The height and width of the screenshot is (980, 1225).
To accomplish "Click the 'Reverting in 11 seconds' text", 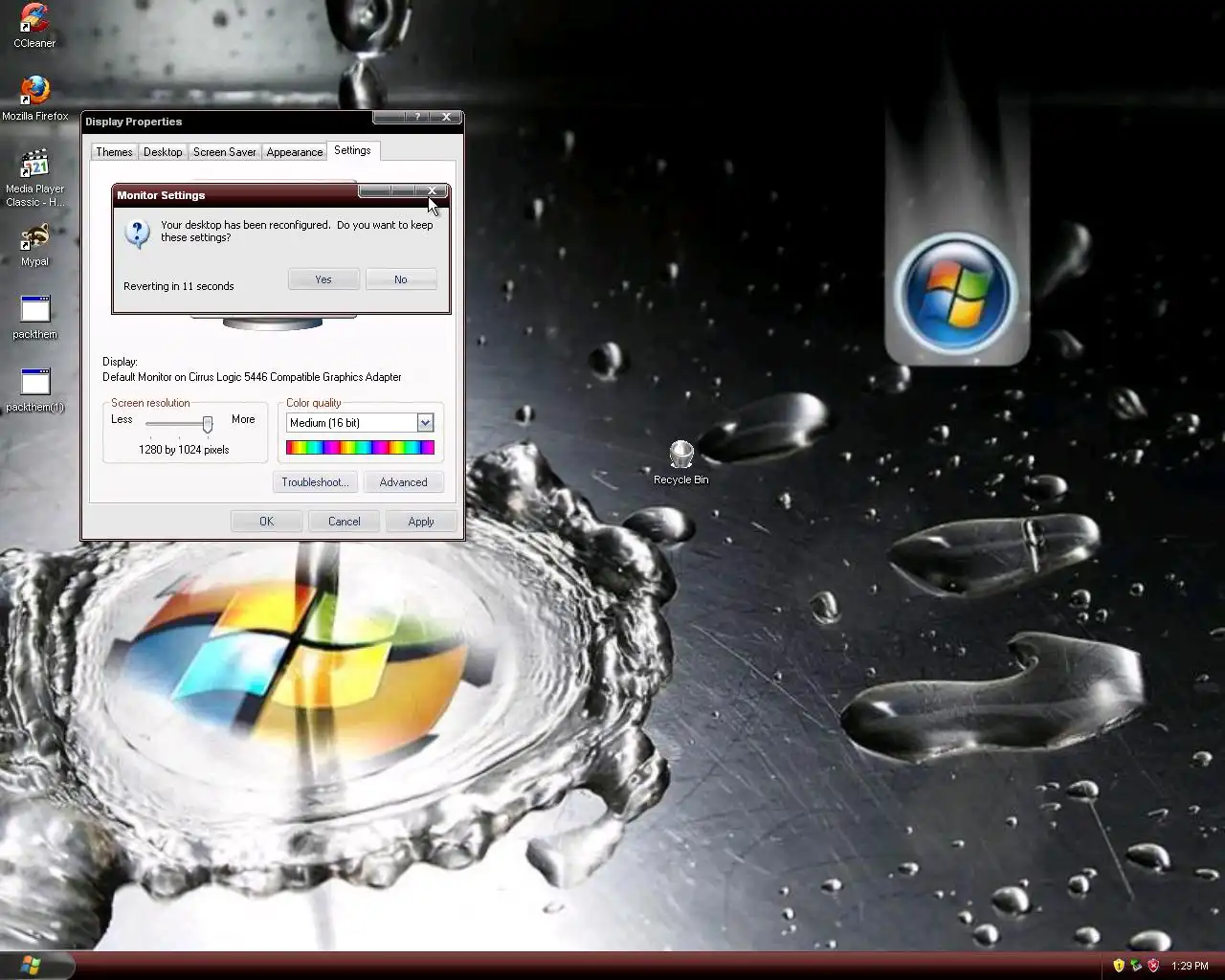I will coord(178,286).
